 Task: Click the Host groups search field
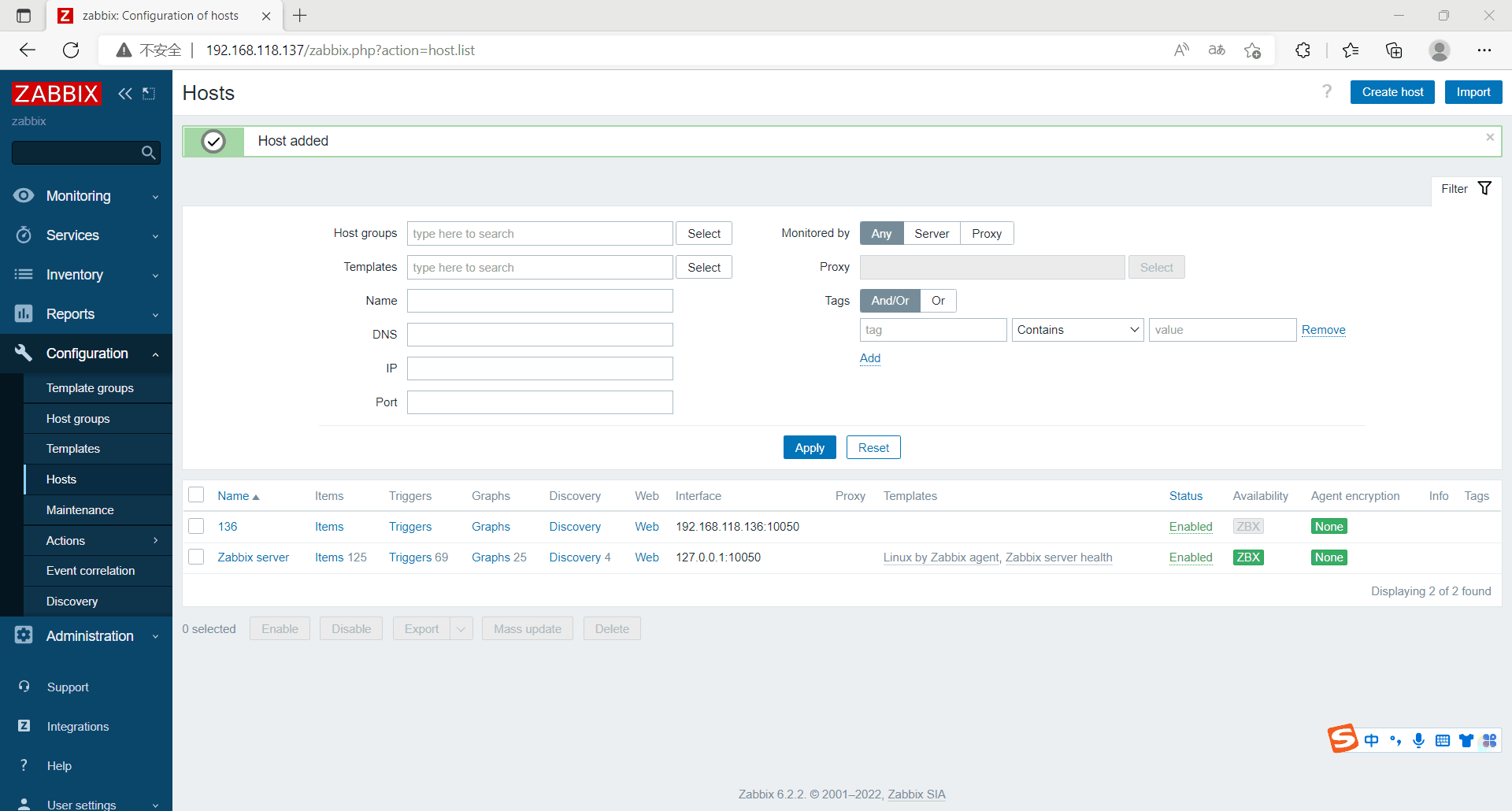540,233
